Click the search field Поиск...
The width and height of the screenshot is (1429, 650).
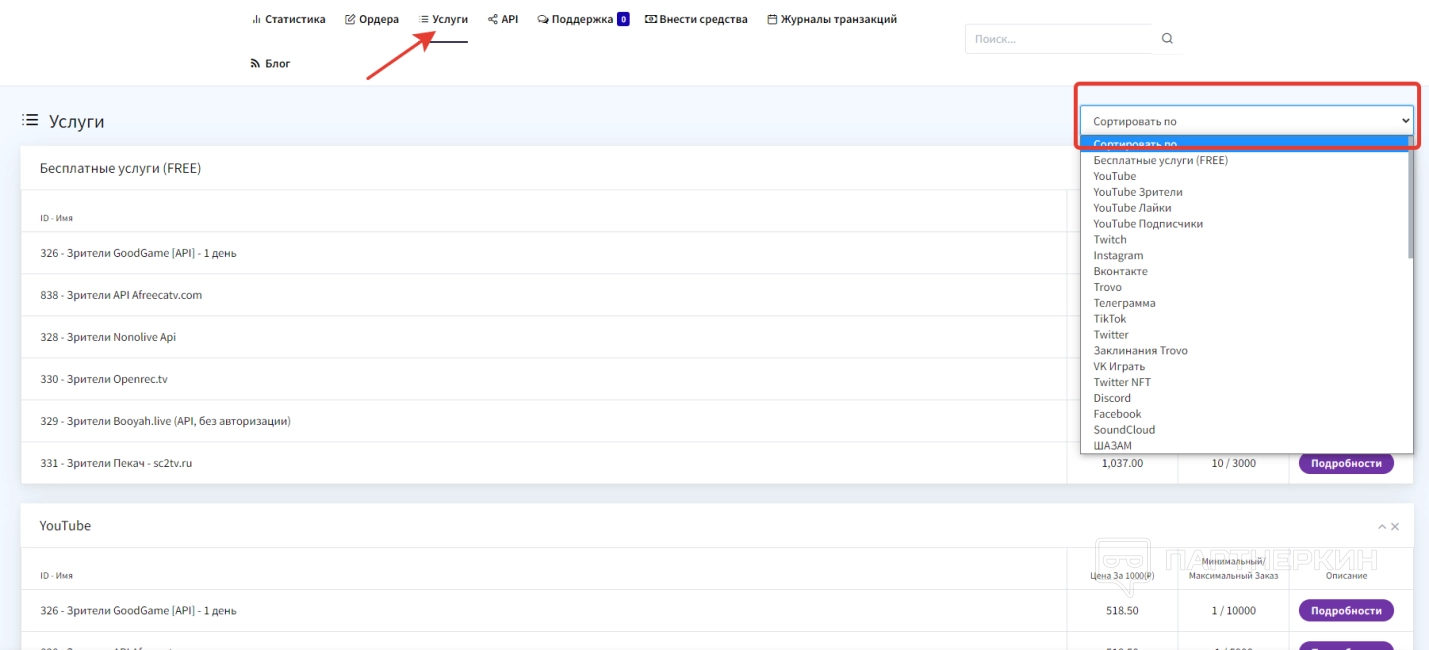click(1058, 39)
